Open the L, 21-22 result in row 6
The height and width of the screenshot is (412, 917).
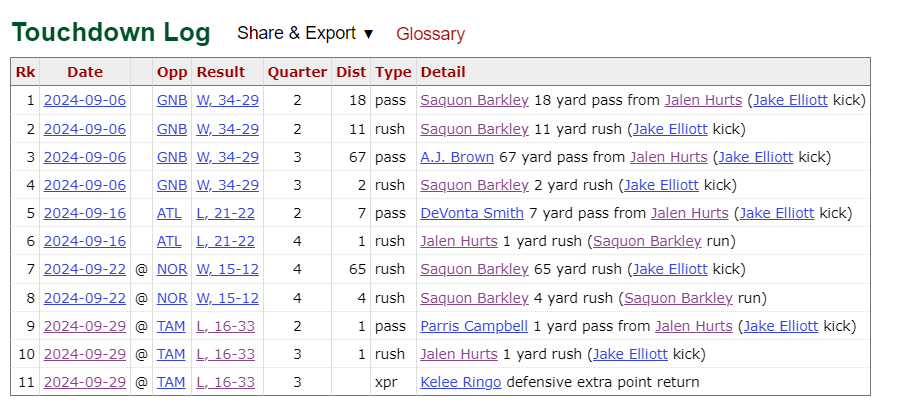(226, 241)
